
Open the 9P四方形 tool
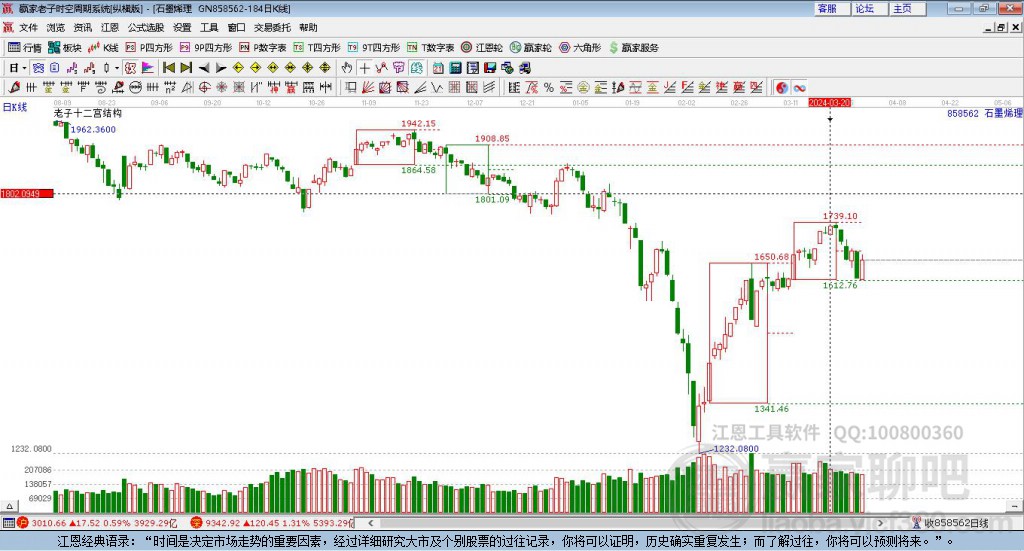206,48
